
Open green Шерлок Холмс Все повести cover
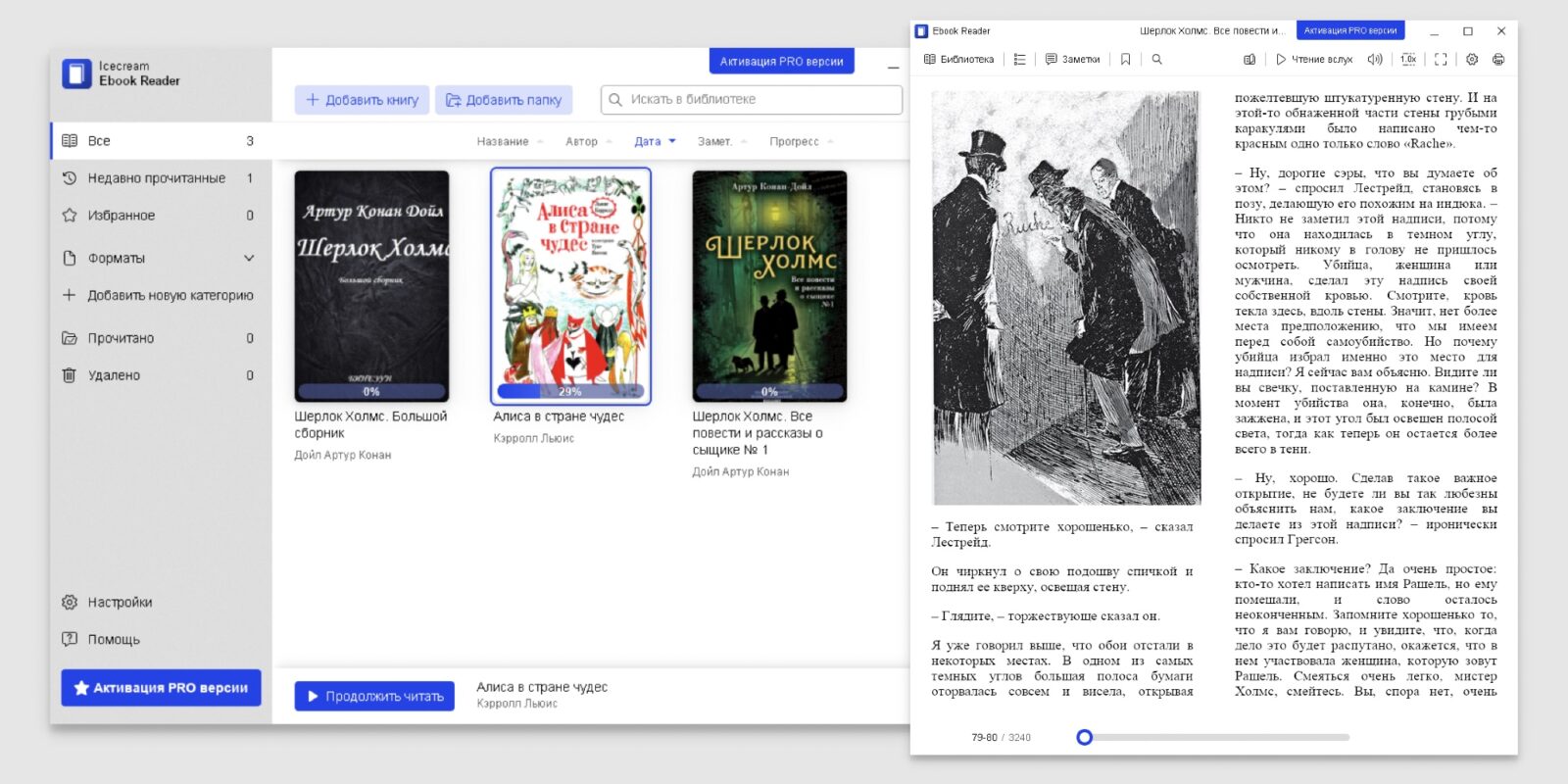tap(769, 286)
